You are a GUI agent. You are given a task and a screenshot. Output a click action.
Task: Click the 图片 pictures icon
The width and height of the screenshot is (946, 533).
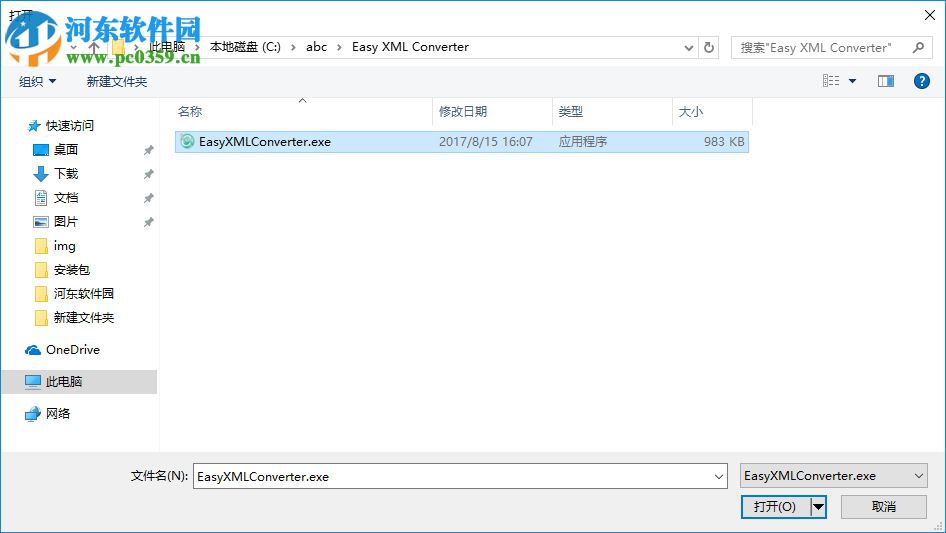tap(40, 222)
